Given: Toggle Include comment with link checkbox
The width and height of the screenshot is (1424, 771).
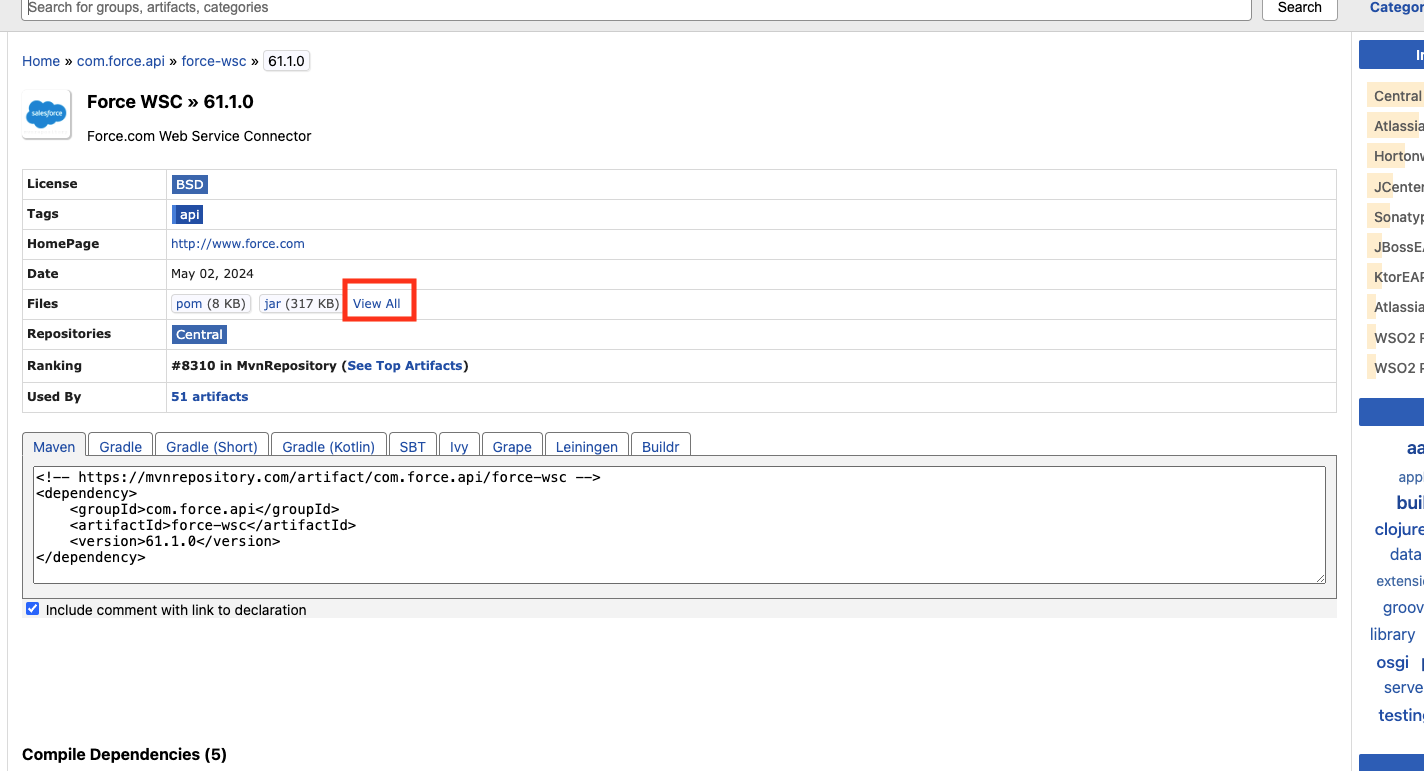Looking at the screenshot, I should tap(32, 609).
